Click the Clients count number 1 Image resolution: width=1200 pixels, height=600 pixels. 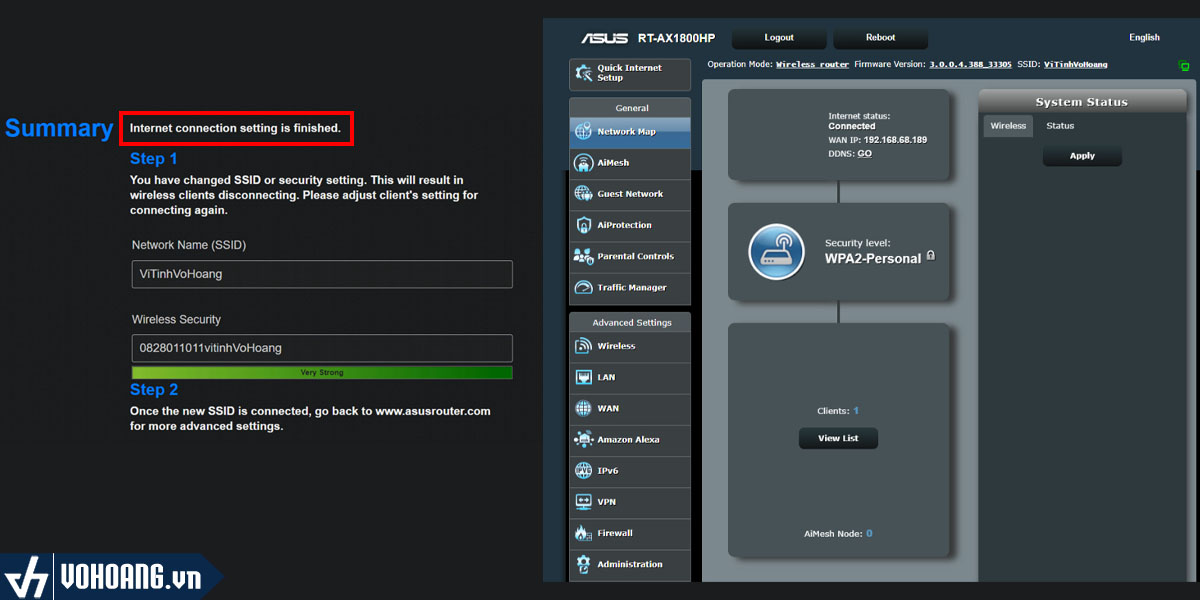(856, 411)
